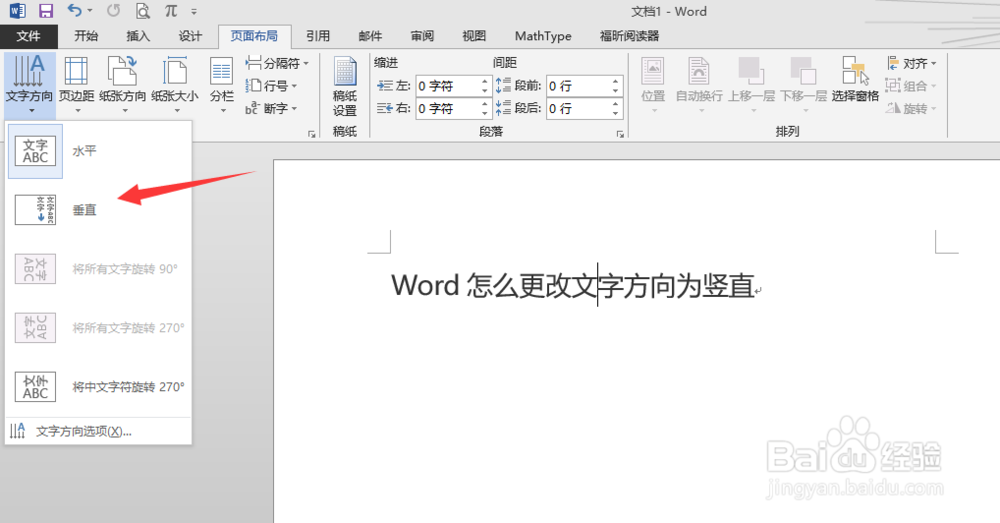This screenshot has width=1000, height=523.
Task: Click the 右 indent input field
Action: pyautogui.click(x=448, y=108)
